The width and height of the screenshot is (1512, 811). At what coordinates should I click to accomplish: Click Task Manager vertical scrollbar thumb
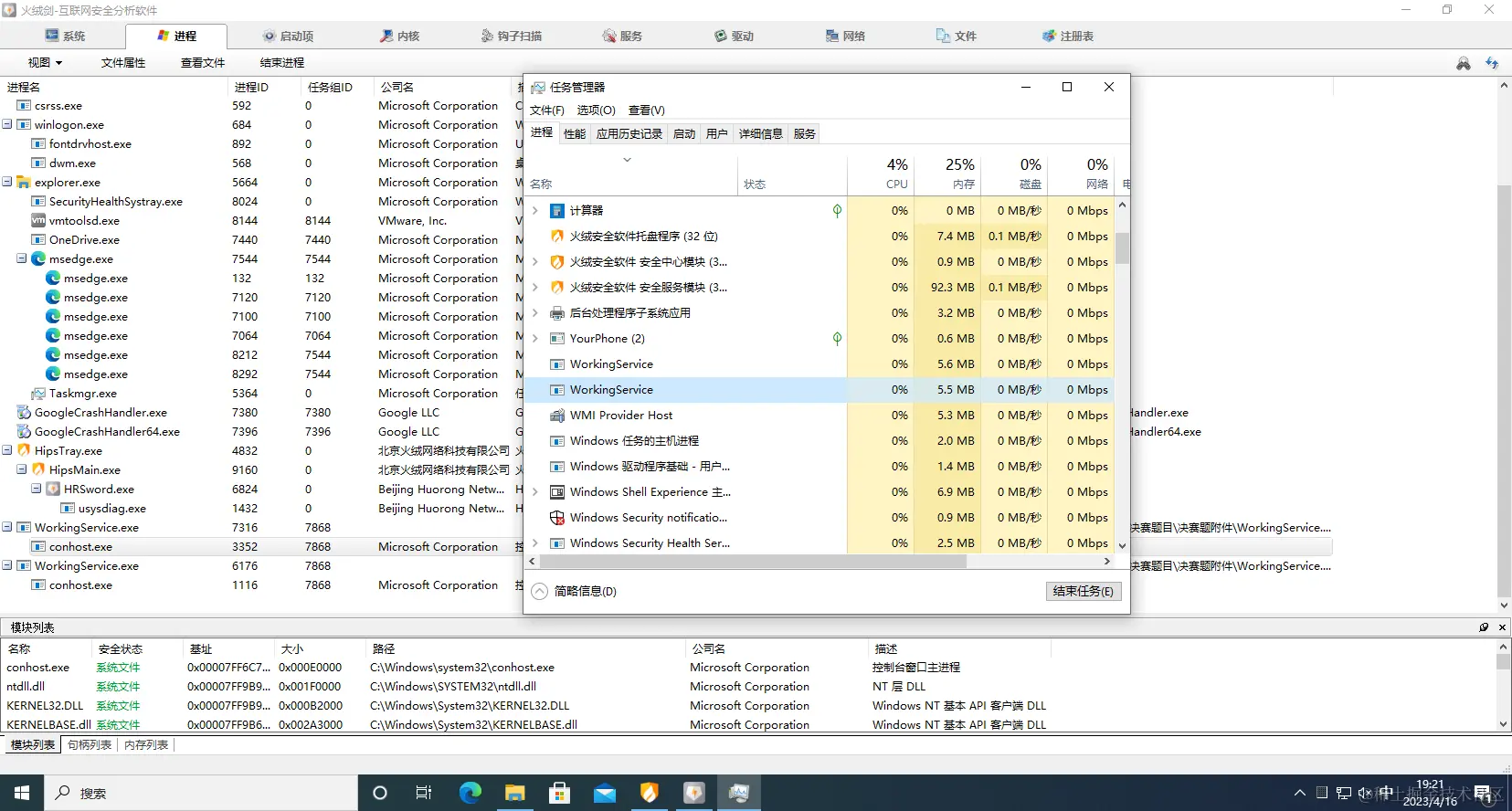(1122, 248)
